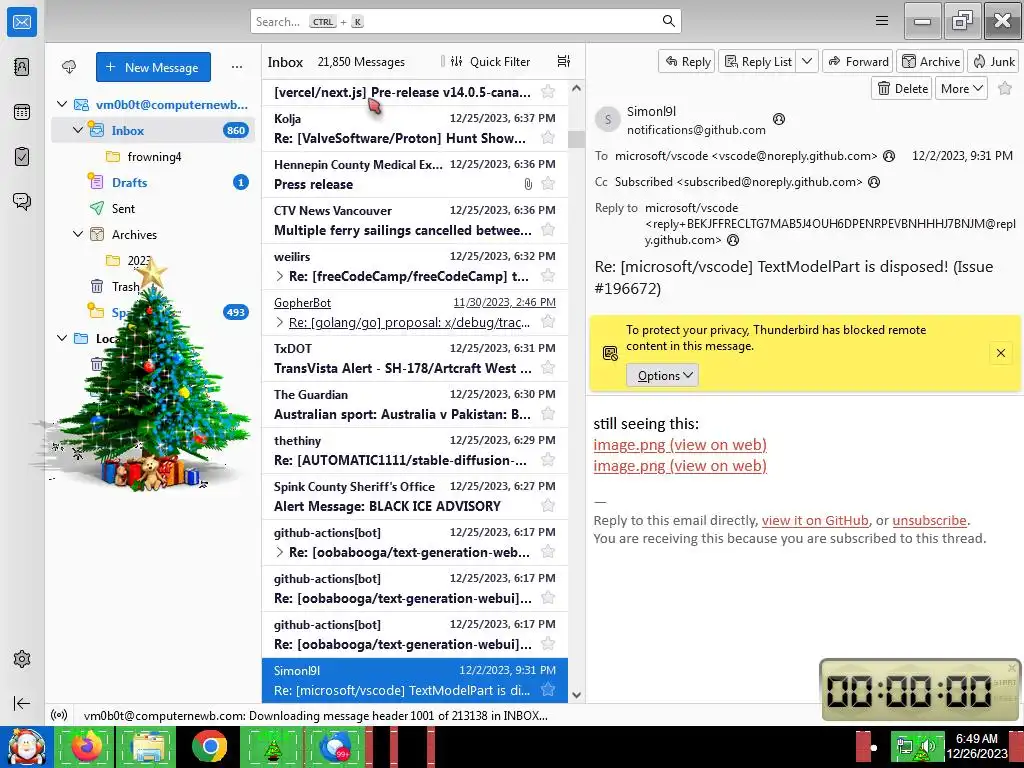This screenshot has width=1024, height=768.
Task: Open remote content Options dropdown
Action: [662, 376]
